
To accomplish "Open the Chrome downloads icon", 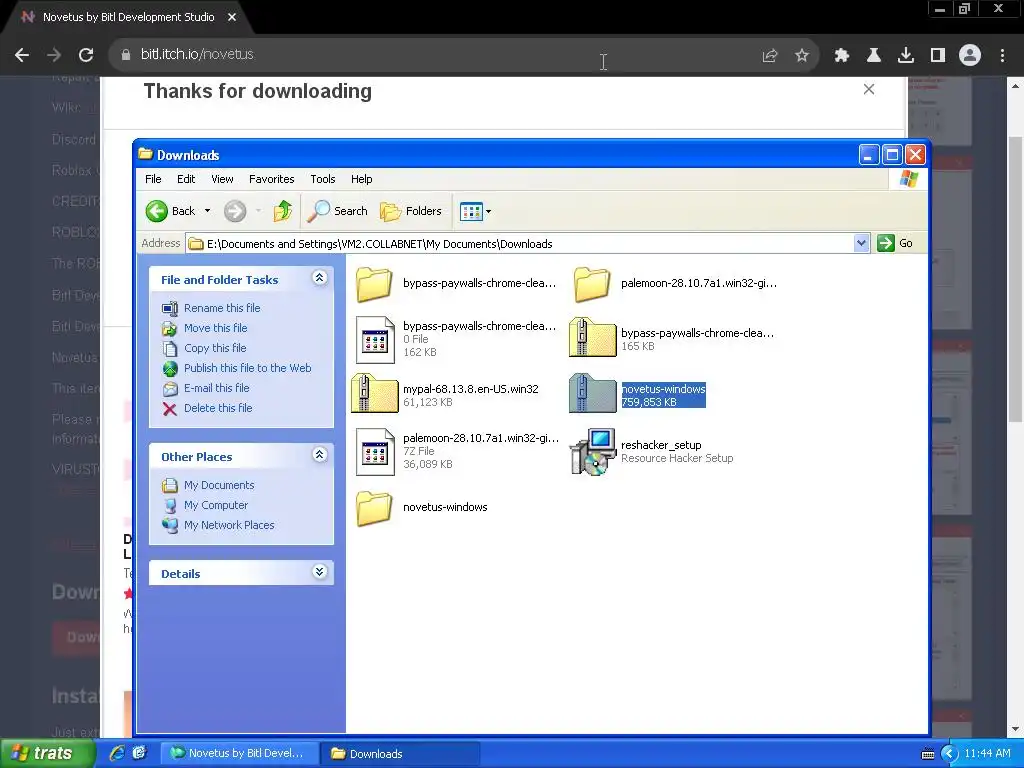I will [x=906, y=56].
